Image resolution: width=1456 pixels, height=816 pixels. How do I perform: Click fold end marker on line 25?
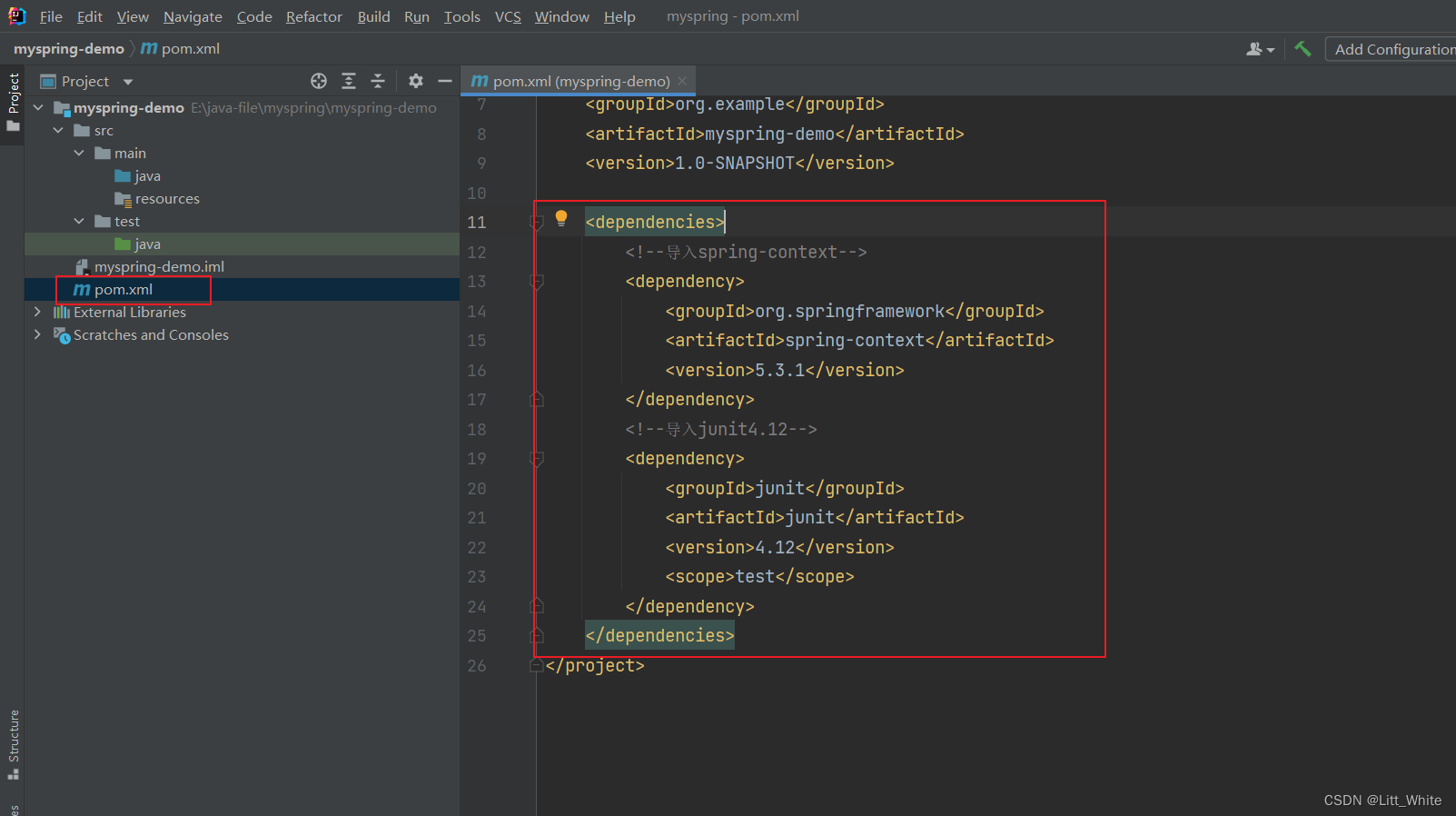537,635
